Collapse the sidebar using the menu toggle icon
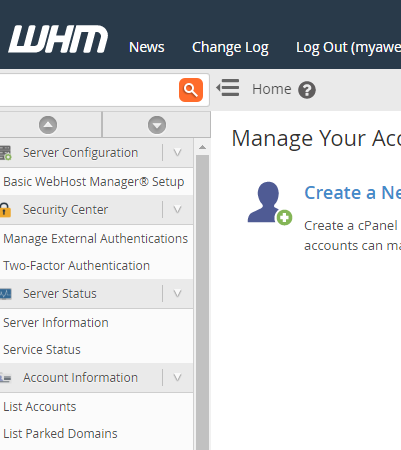This screenshot has height=450, width=401. 228,88
